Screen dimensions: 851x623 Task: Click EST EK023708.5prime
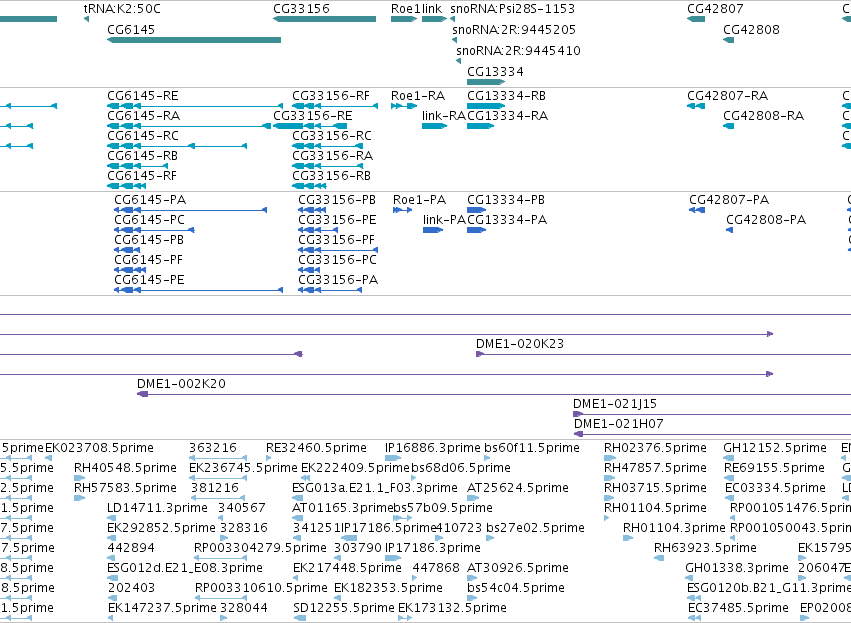[x=99, y=448]
